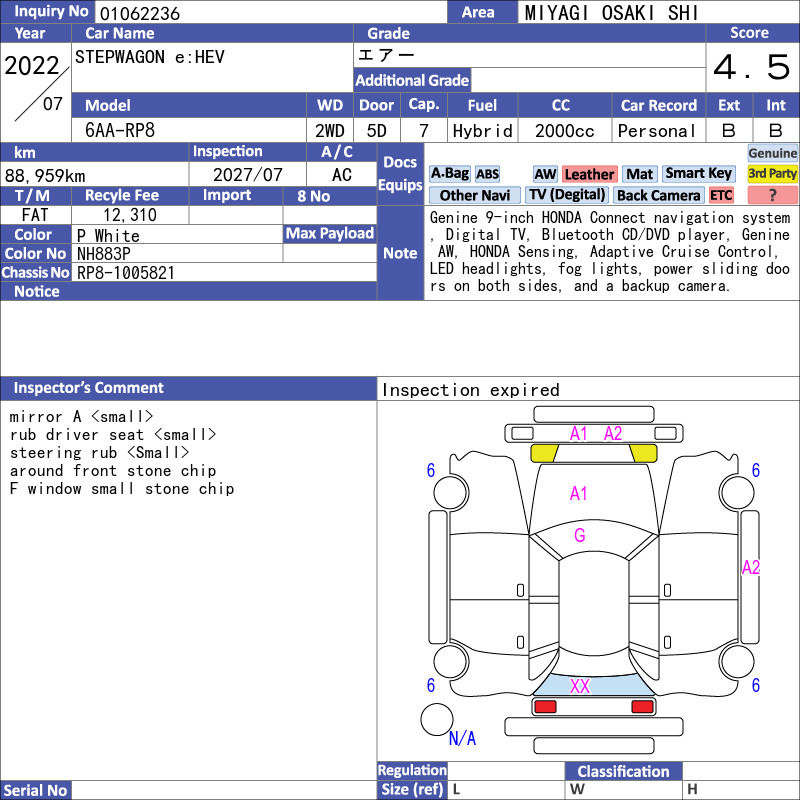Click the Max Payload label
The image size is (800, 800).
click(330, 233)
